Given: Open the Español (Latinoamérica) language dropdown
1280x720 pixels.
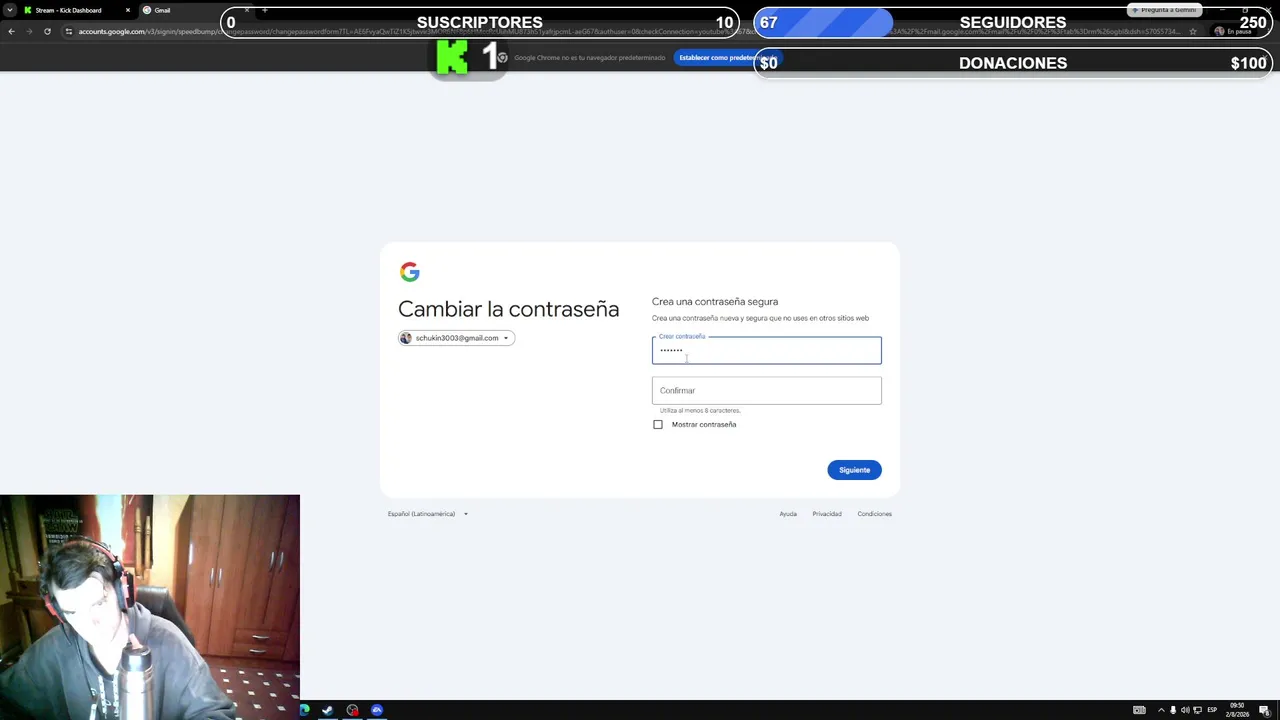Looking at the screenshot, I should (x=428, y=514).
